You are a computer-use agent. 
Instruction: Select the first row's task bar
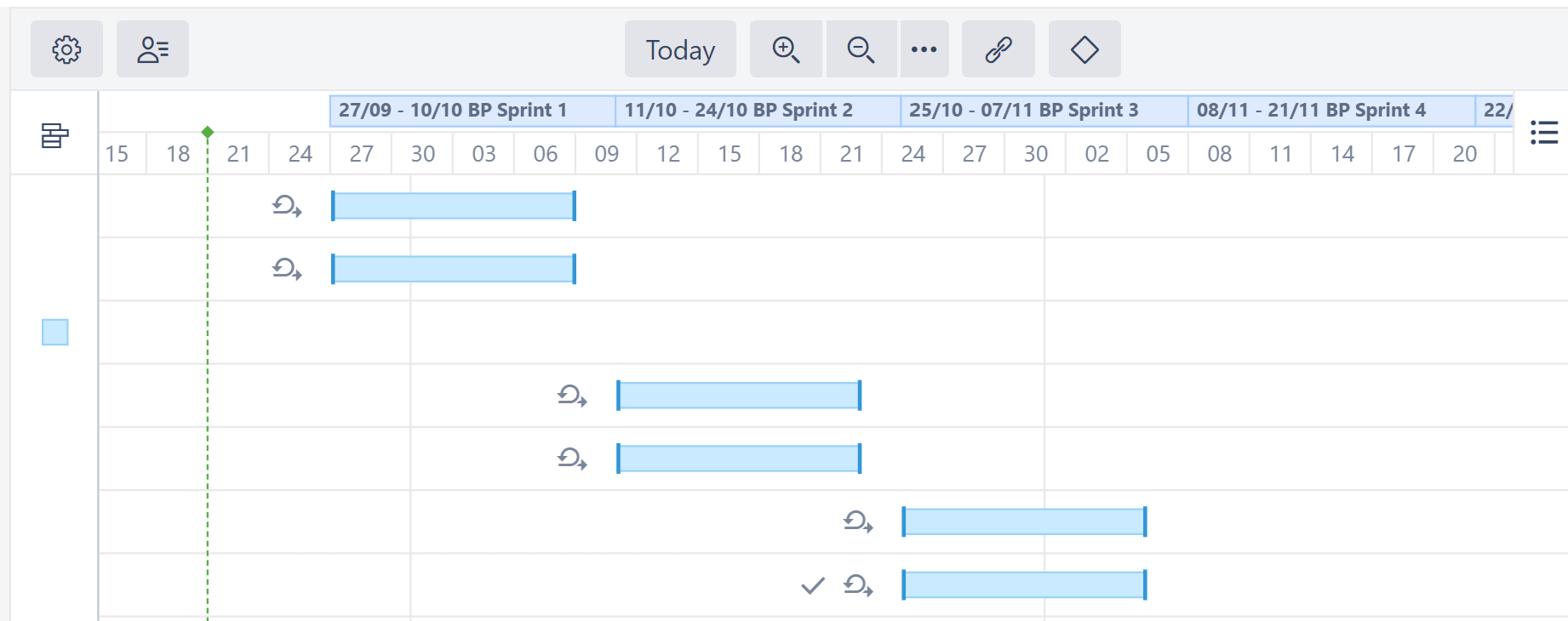454,206
